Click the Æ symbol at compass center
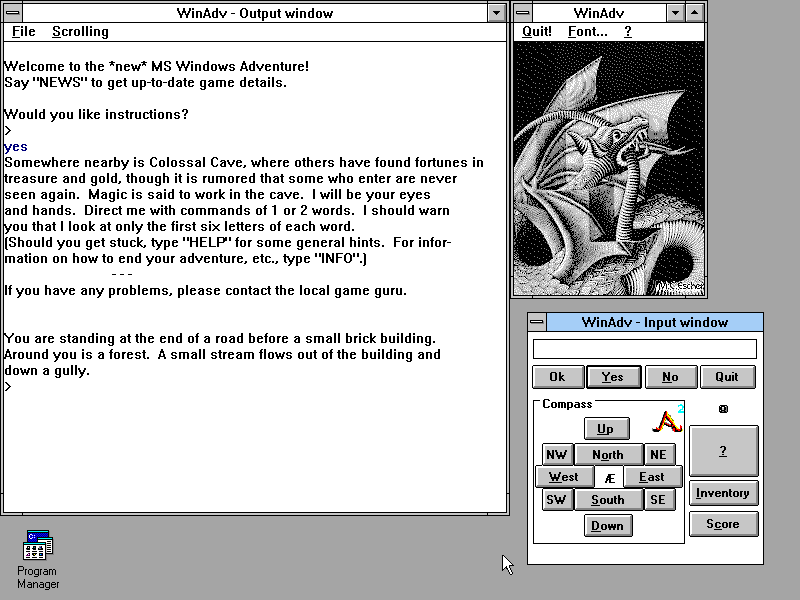The image size is (800, 600). (609, 478)
